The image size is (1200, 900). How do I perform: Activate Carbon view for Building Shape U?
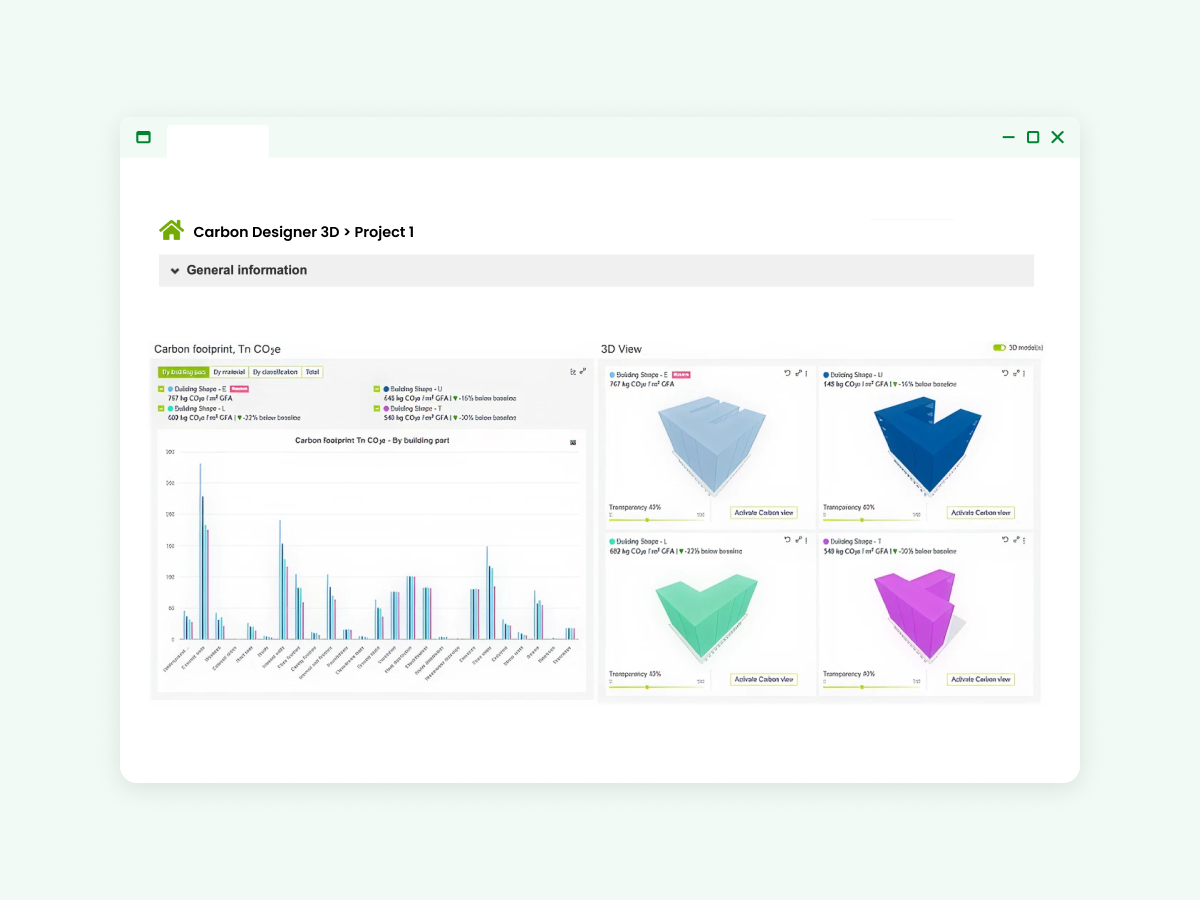pyautogui.click(x=980, y=513)
